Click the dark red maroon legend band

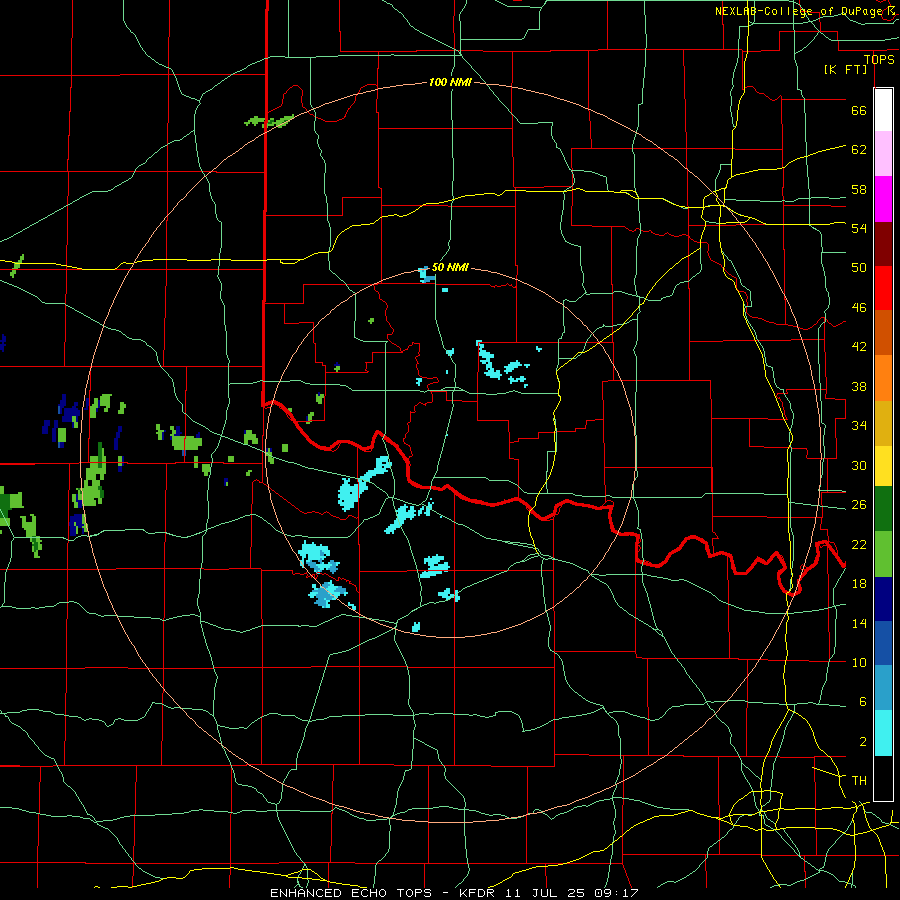[883, 243]
